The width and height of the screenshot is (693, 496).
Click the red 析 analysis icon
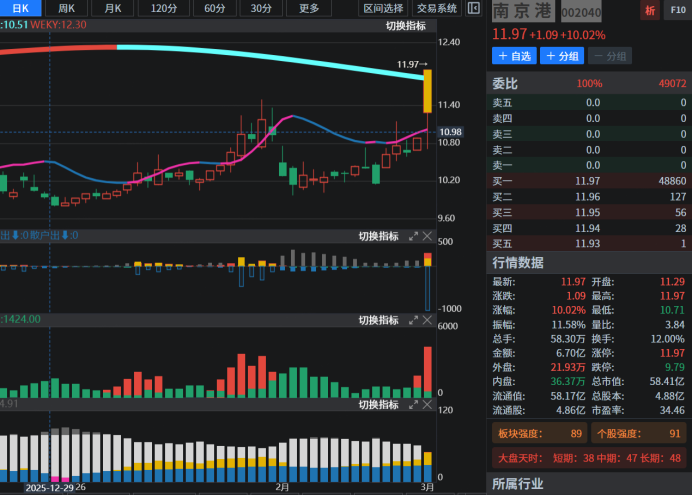coord(650,11)
